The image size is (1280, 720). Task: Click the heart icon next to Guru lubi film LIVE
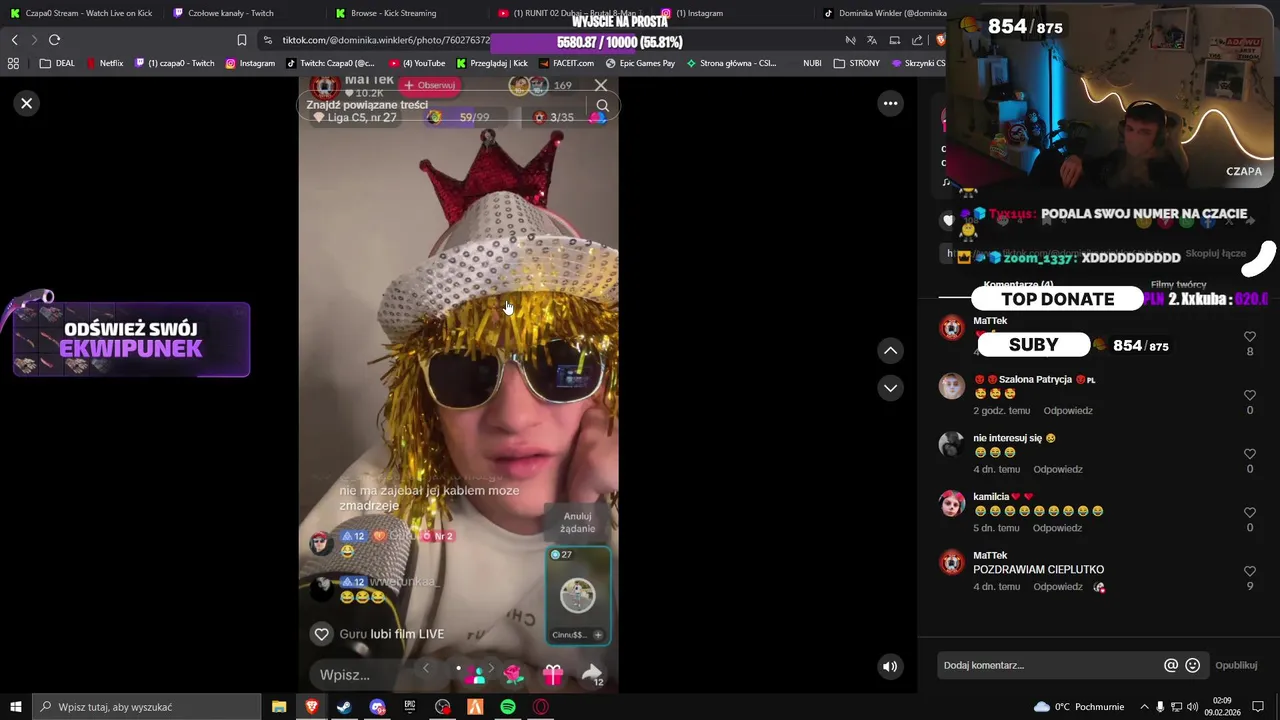321,634
